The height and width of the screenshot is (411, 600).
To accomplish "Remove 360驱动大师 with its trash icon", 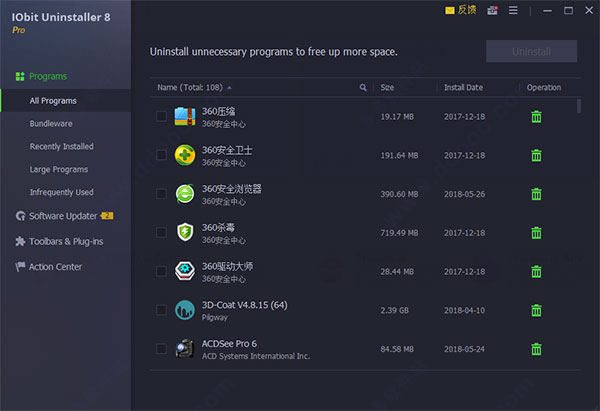I will click(536, 271).
